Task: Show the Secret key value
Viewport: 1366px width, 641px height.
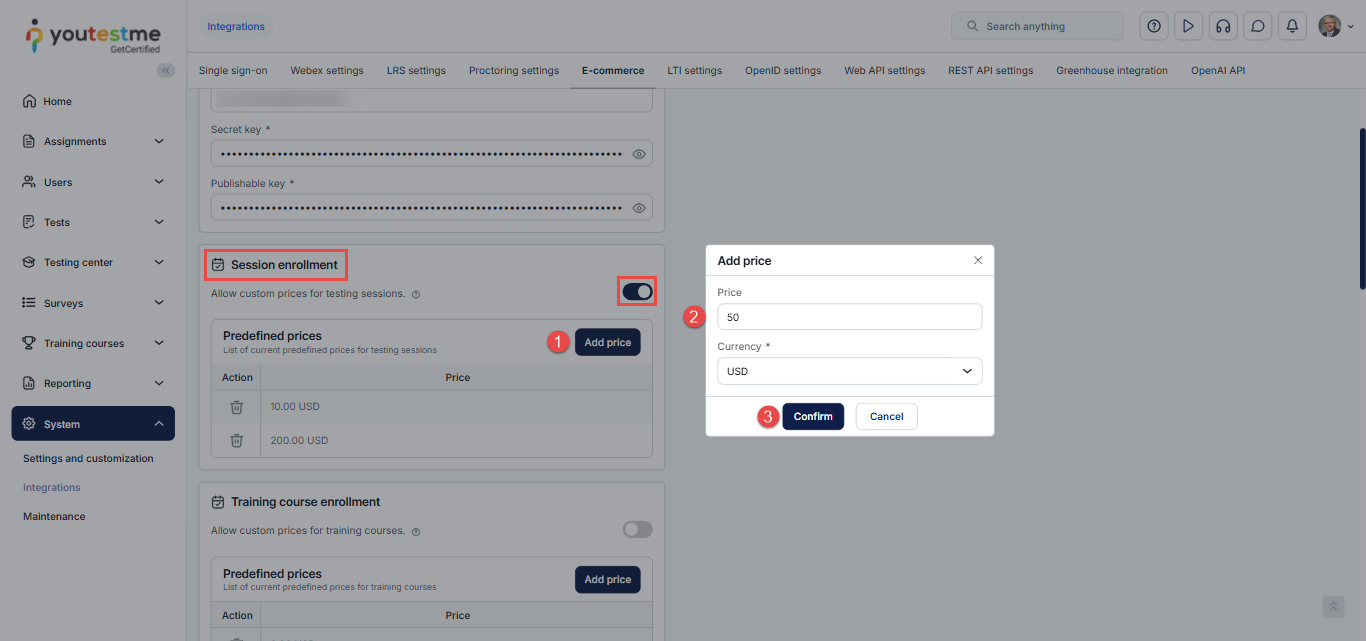Action: pos(640,154)
